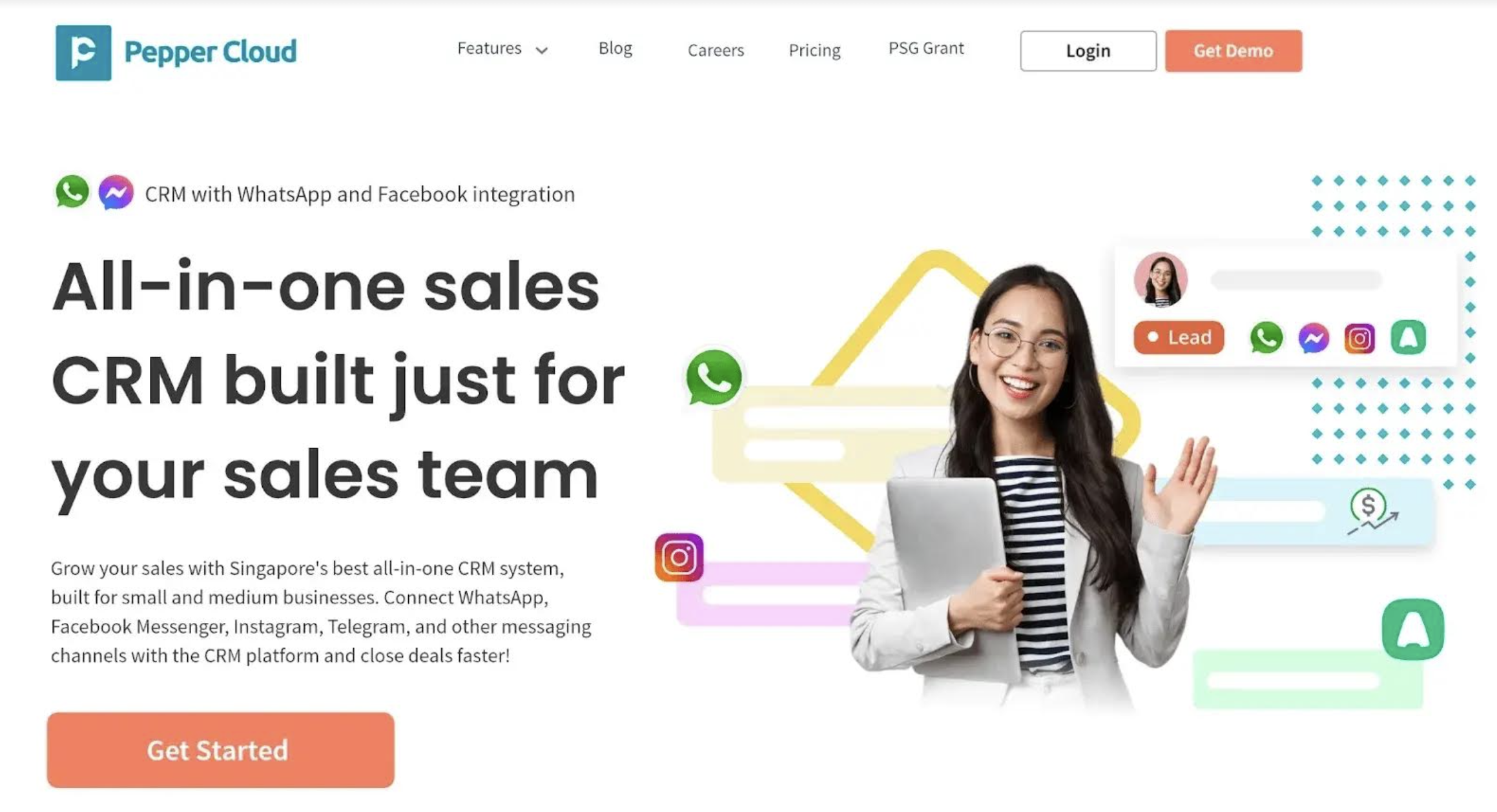Click the Get Started button
The width and height of the screenshot is (1497, 812).
[x=220, y=750]
